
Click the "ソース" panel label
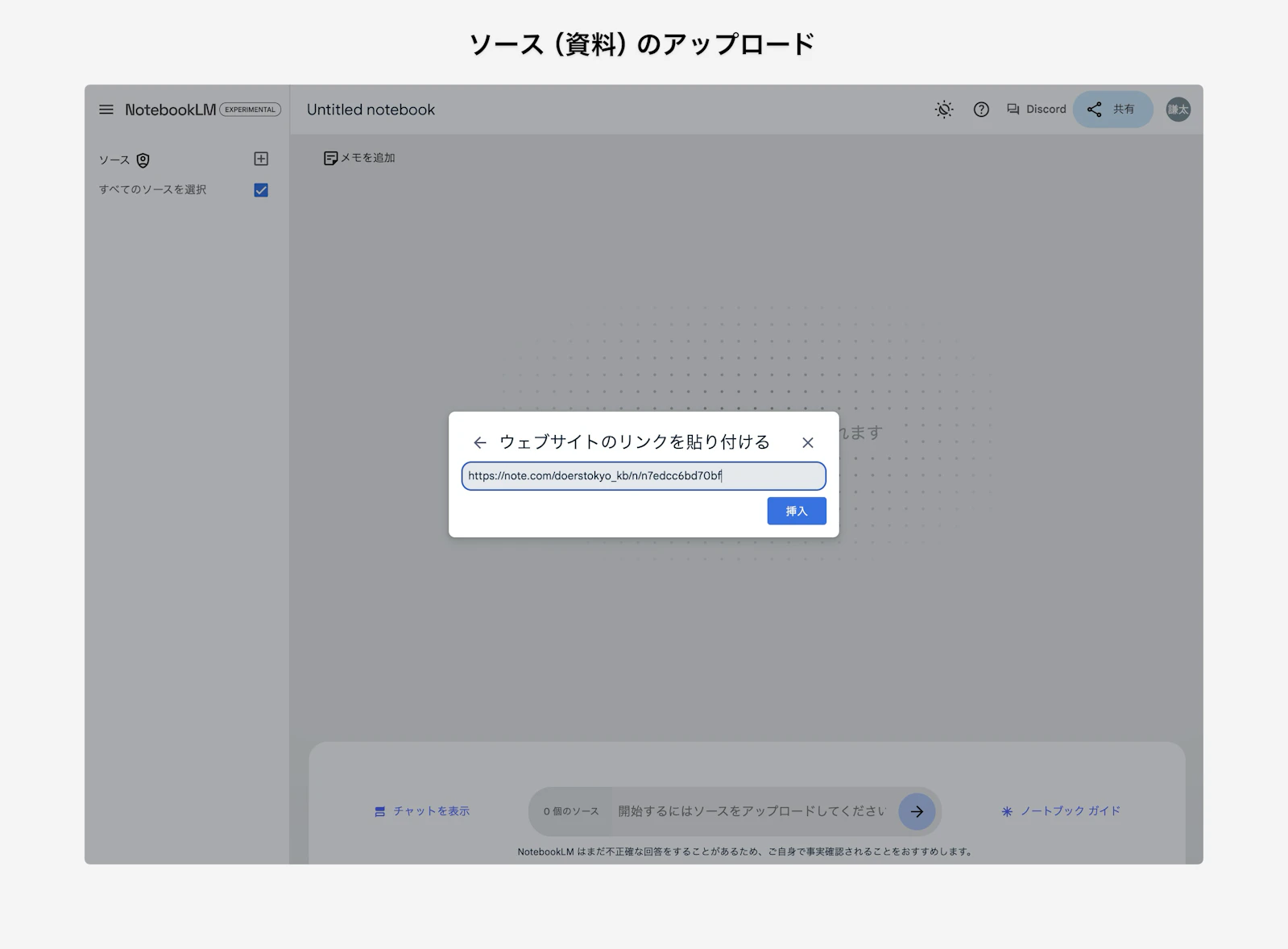click(114, 160)
